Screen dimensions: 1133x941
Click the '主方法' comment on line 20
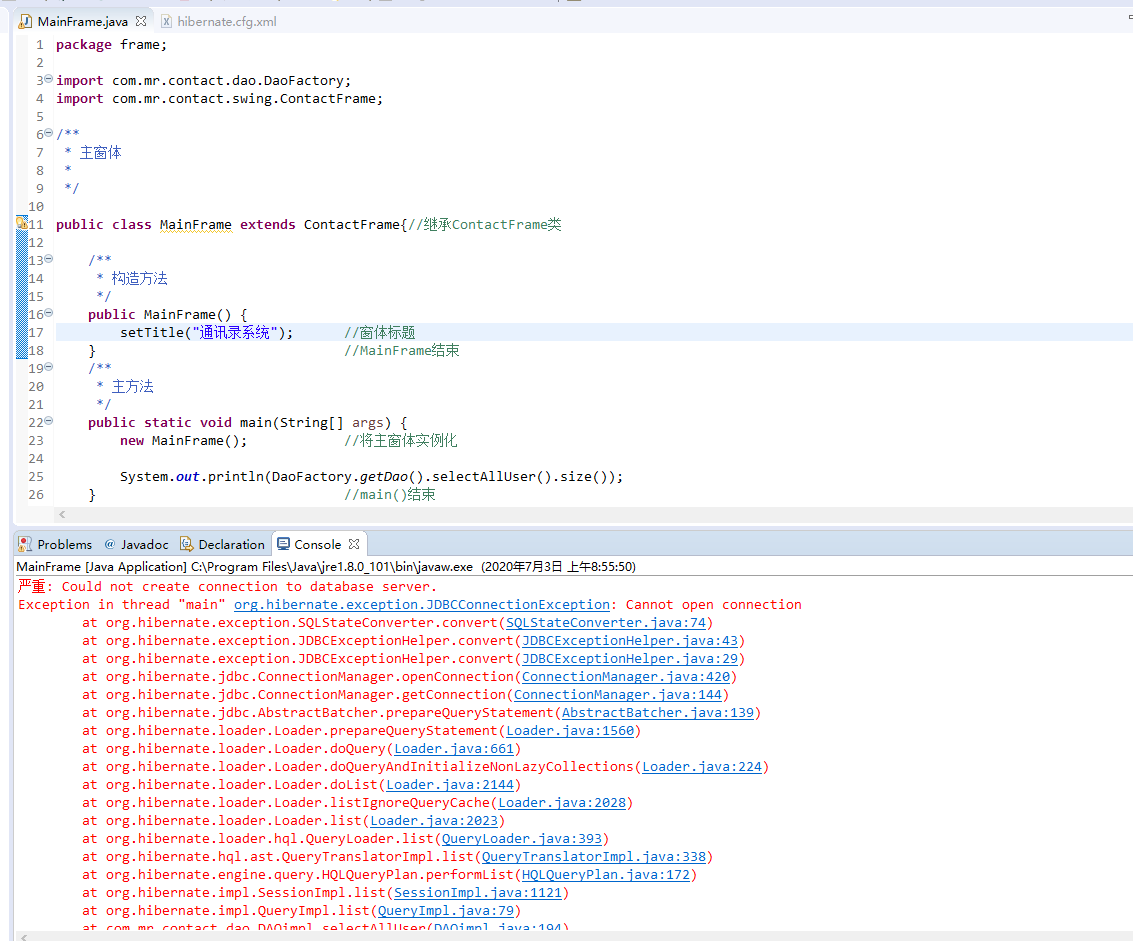click(x=132, y=386)
